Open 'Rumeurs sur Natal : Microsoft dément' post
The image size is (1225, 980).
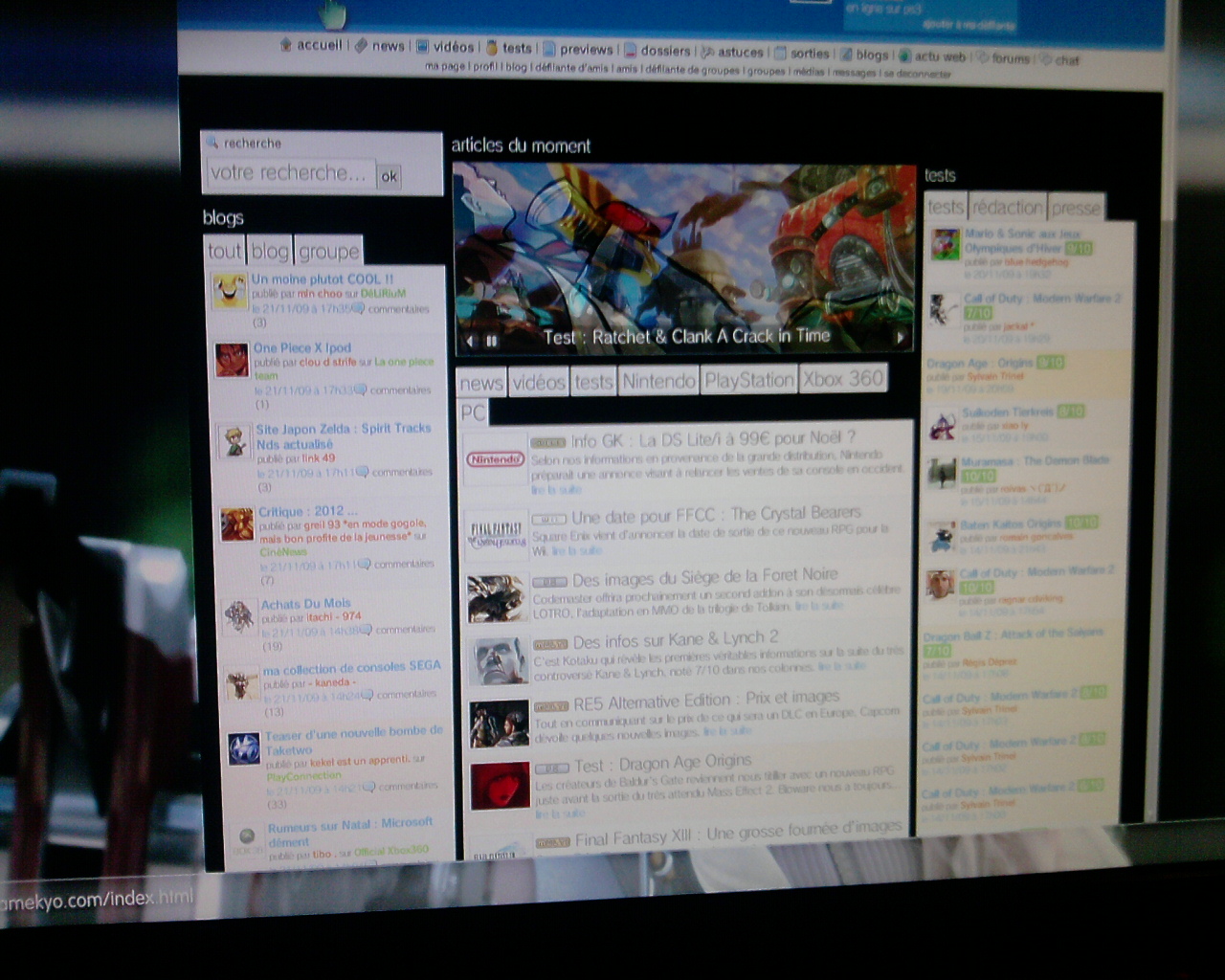point(350,832)
